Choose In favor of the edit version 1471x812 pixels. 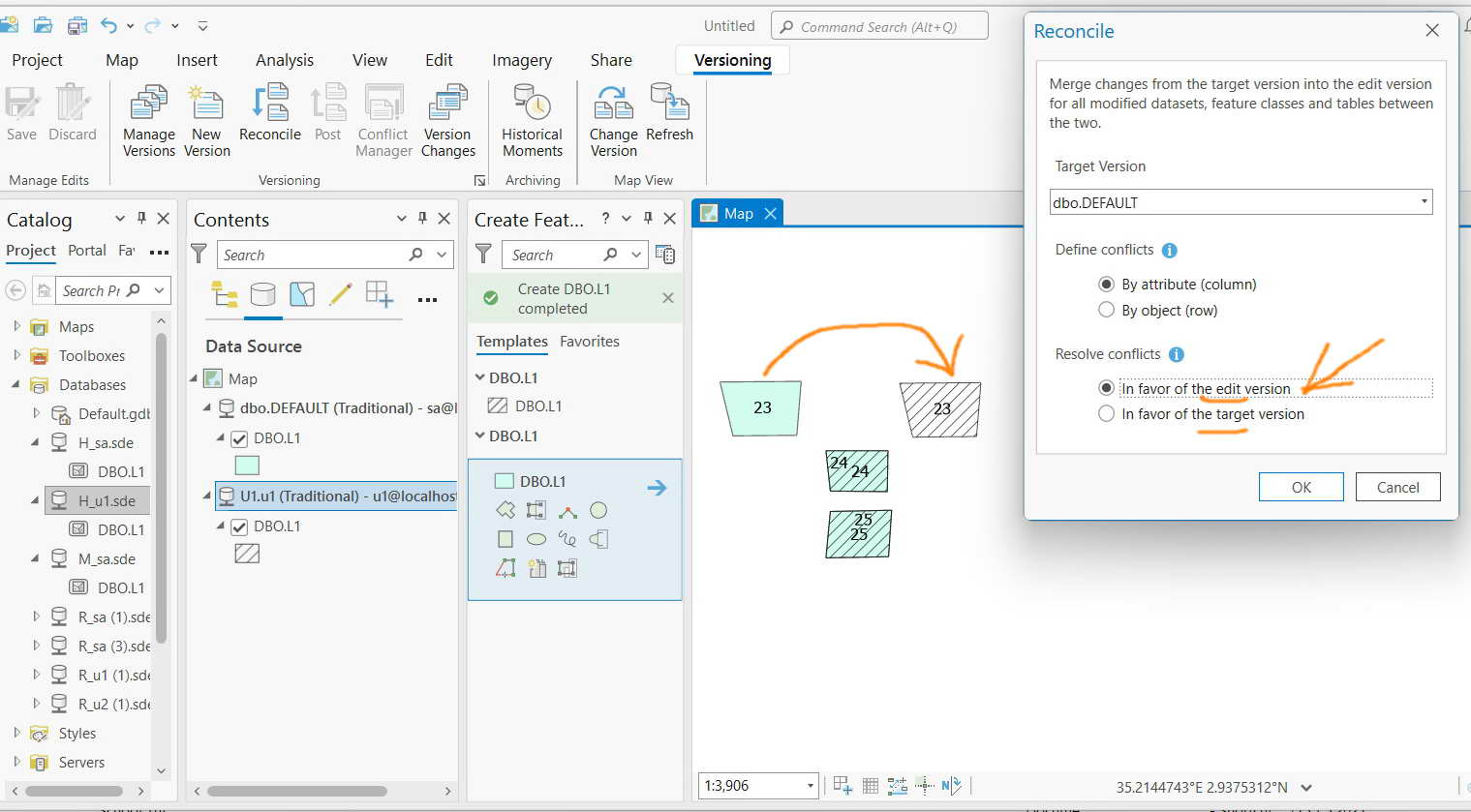click(1106, 388)
